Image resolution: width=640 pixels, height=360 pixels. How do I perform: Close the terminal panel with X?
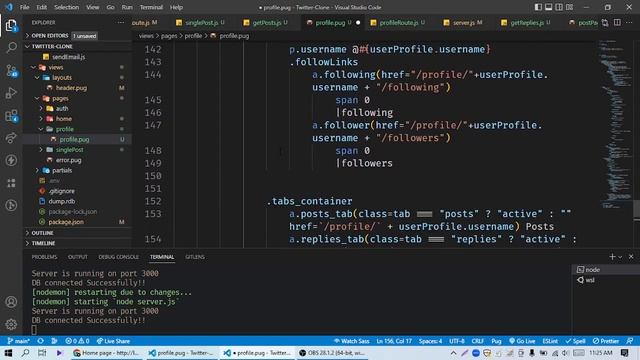click(x=631, y=256)
